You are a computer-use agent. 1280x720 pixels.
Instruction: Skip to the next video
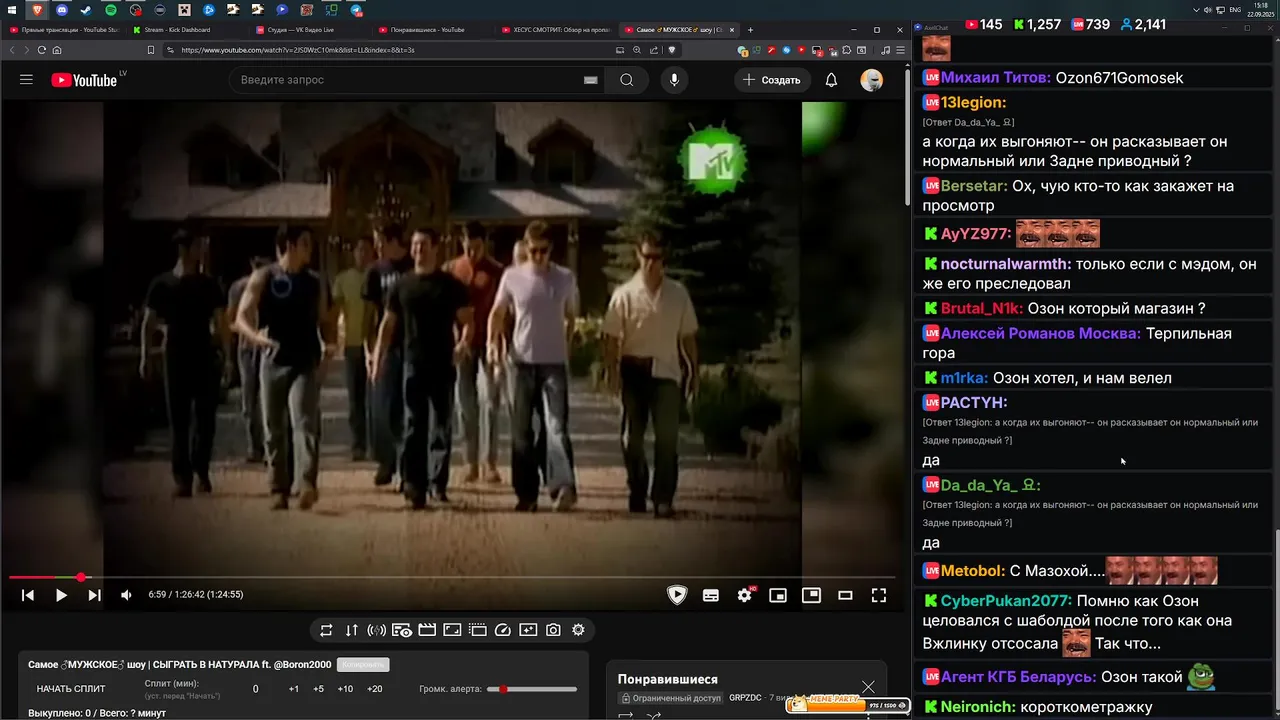click(94, 595)
